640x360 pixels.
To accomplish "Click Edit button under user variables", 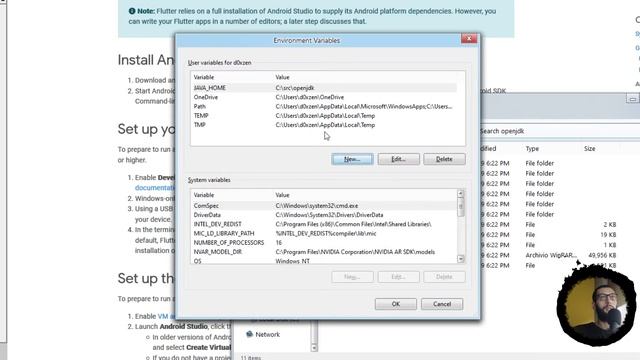I will coord(398,159).
